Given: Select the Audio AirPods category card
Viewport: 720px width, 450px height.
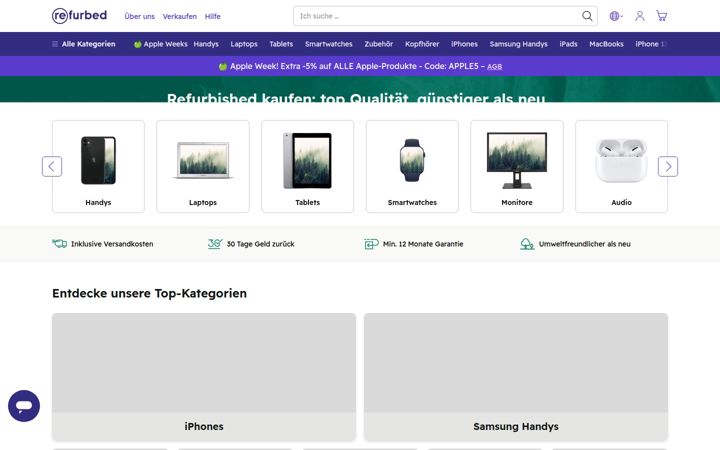Looking at the screenshot, I should click(x=622, y=166).
